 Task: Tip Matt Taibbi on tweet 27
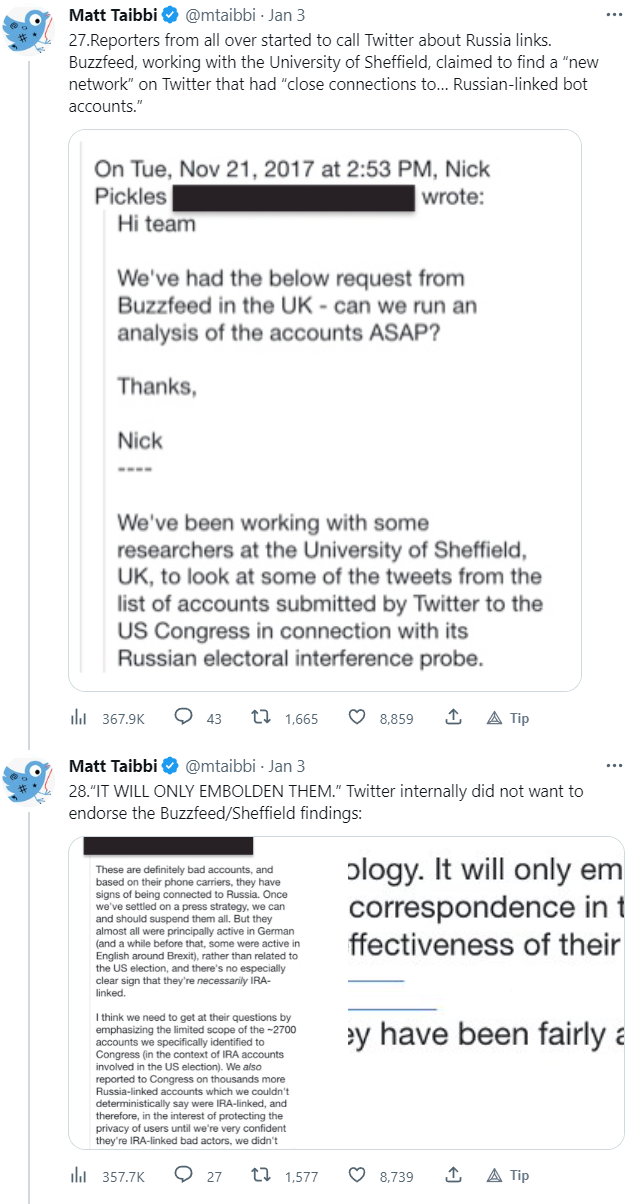pos(508,718)
